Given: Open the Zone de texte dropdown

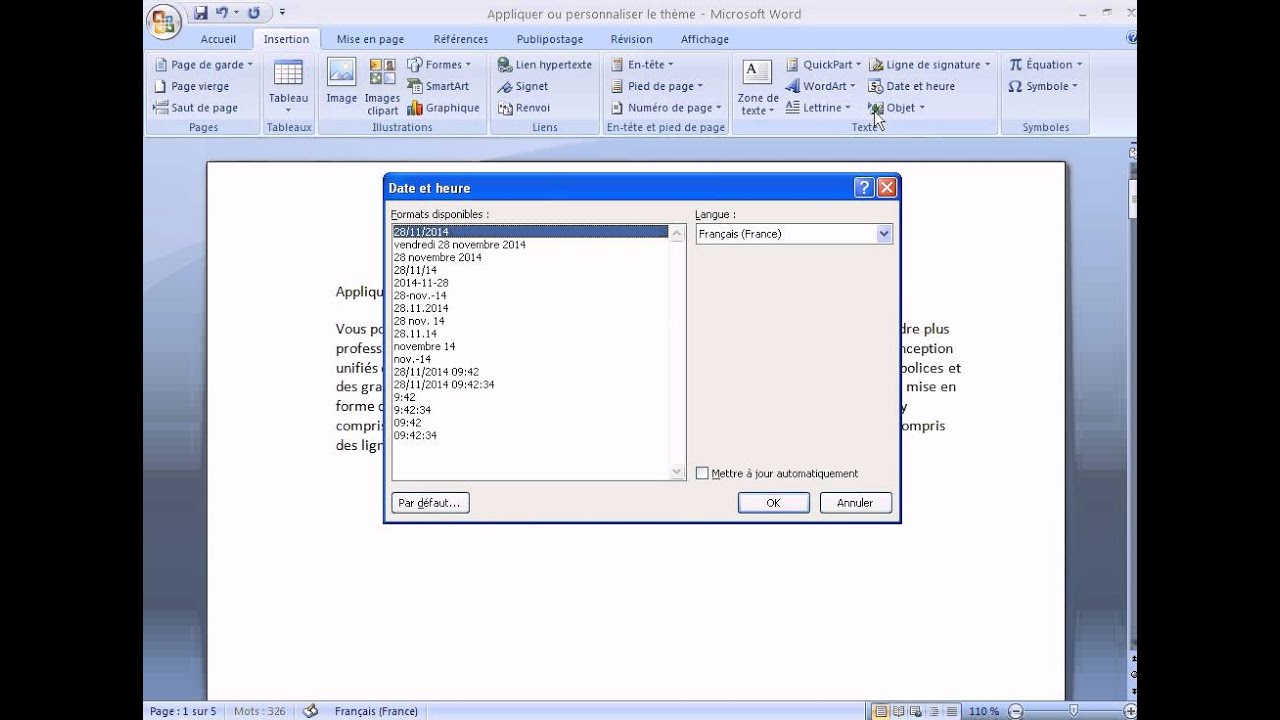Looking at the screenshot, I should pos(757,87).
